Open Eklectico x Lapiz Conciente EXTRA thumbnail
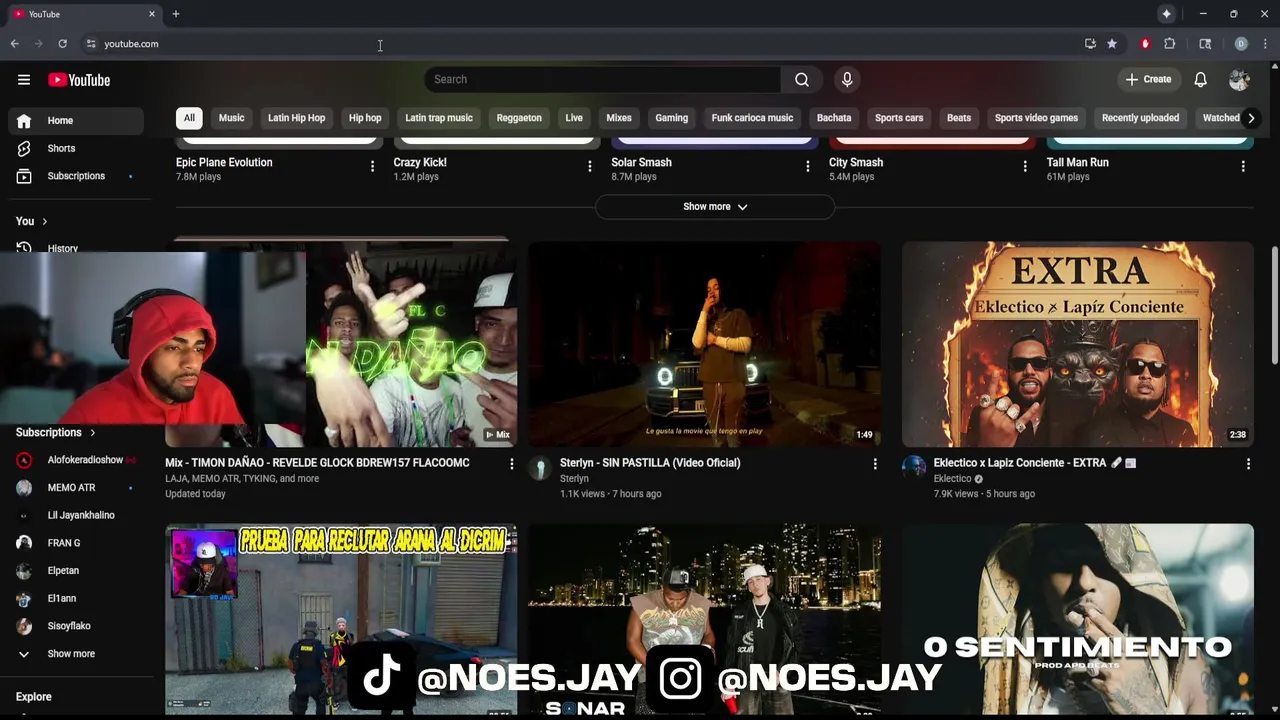Viewport: 1280px width, 720px height. click(1078, 344)
